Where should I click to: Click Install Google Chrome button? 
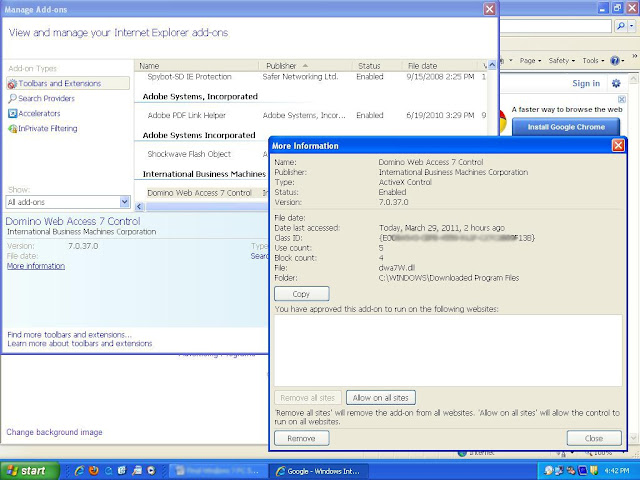click(x=566, y=127)
